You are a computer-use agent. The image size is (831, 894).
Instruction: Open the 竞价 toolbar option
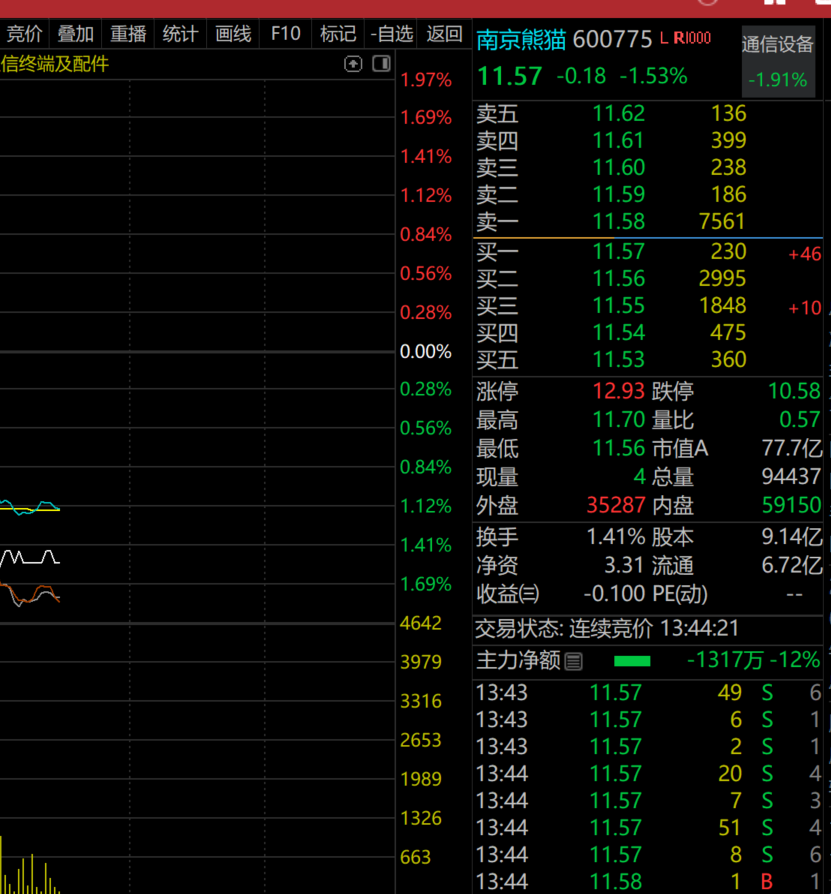tap(24, 34)
